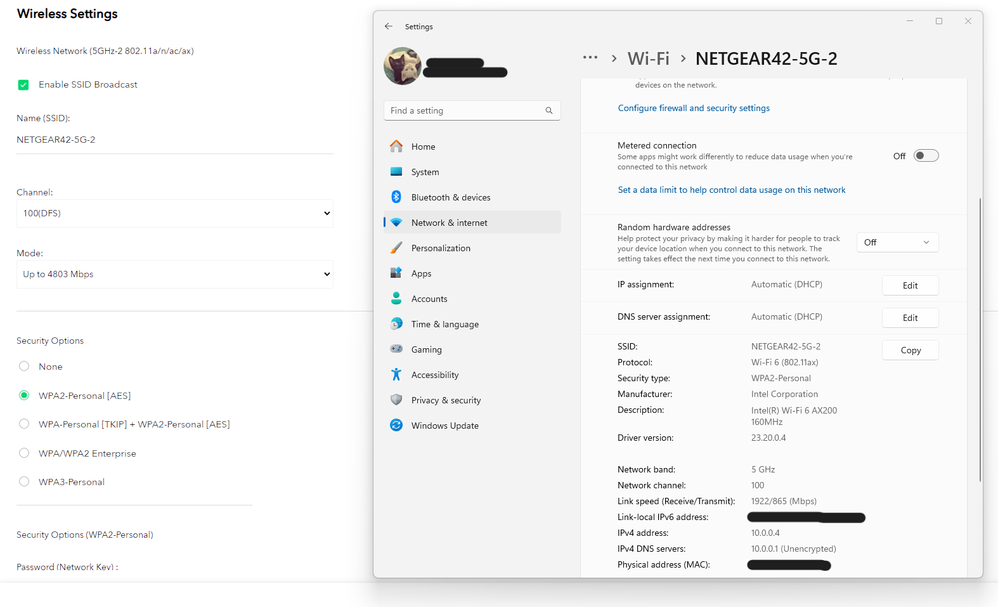Click the Gaming controller icon

[x=396, y=349]
